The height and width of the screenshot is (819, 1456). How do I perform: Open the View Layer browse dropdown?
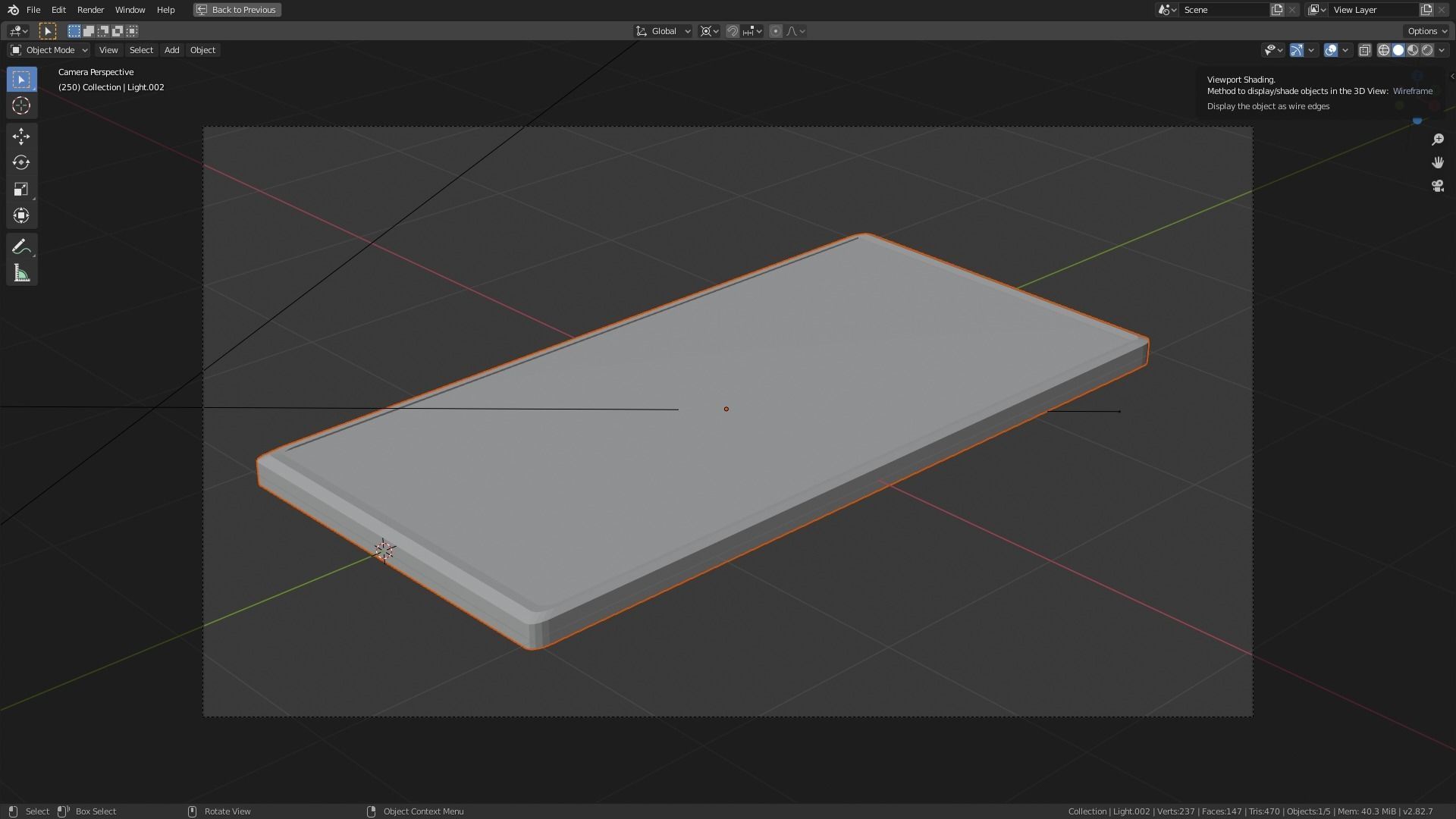pos(1316,10)
